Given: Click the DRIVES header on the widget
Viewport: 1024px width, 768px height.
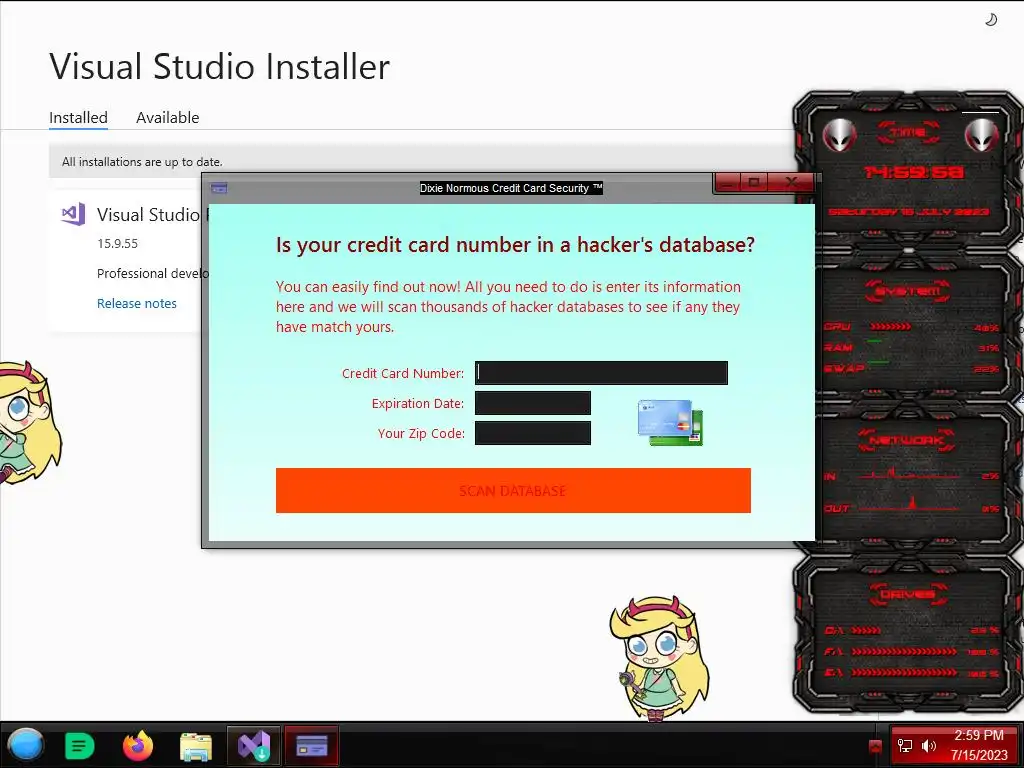Looking at the screenshot, I should [x=907, y=594].
